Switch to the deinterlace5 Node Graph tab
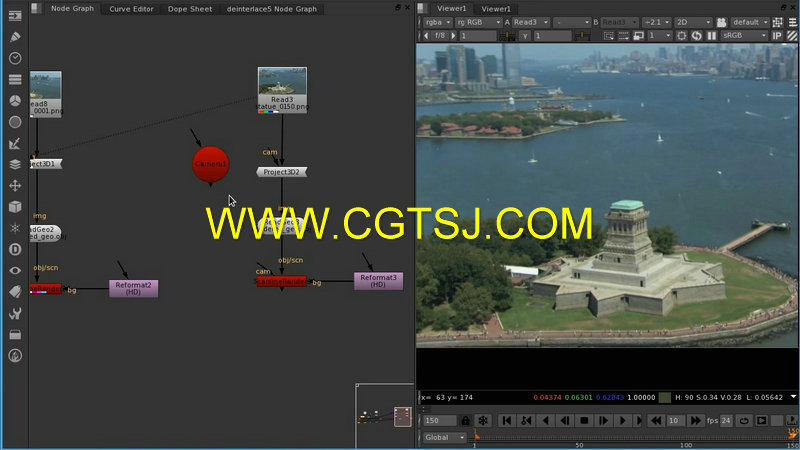This screenshot has width=800, height=450. (271, 9)
